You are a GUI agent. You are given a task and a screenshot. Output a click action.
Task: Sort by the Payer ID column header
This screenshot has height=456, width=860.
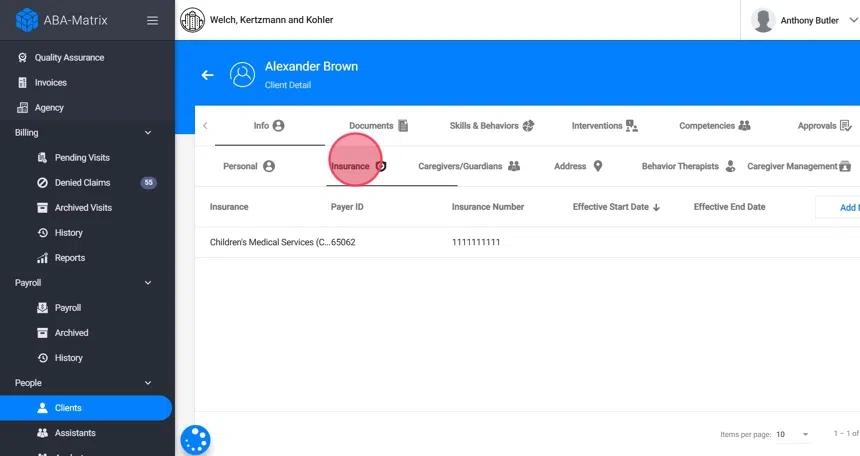pyautogui.click(x=347, y=207)
